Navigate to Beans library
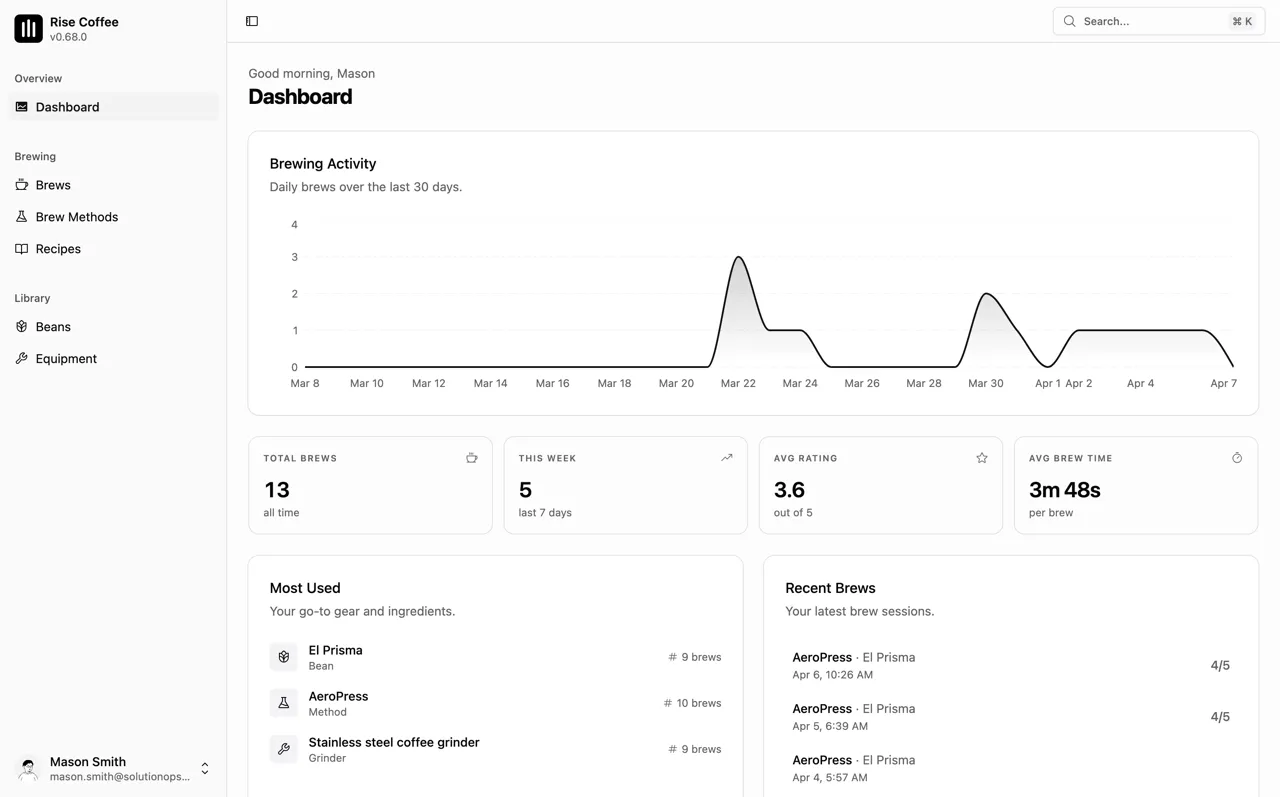Screen dimensions: 1280x797 [53, 327]
